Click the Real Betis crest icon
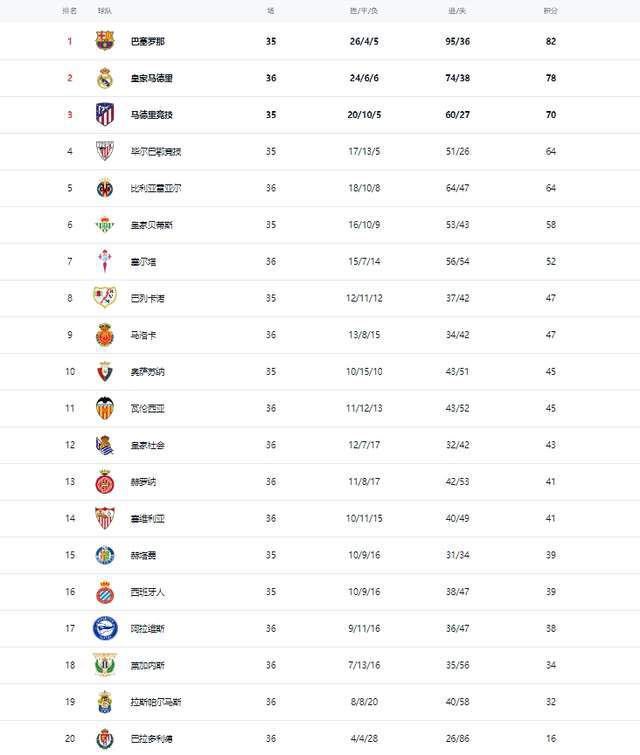The height and width of the screenshot is (755, 640). (x=104, y=225)
